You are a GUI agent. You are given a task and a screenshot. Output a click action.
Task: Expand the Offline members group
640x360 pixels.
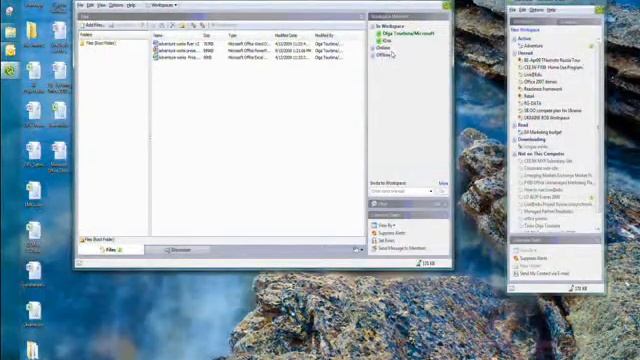(373, 55)
